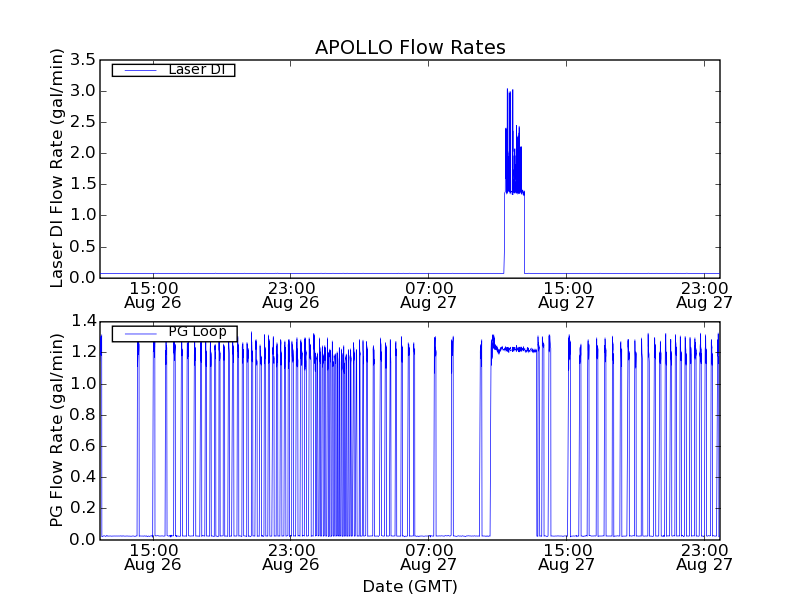Click the blue line sample in Laser DI legend
Viewport: 800px width, 600px height.
pos(140,70)
